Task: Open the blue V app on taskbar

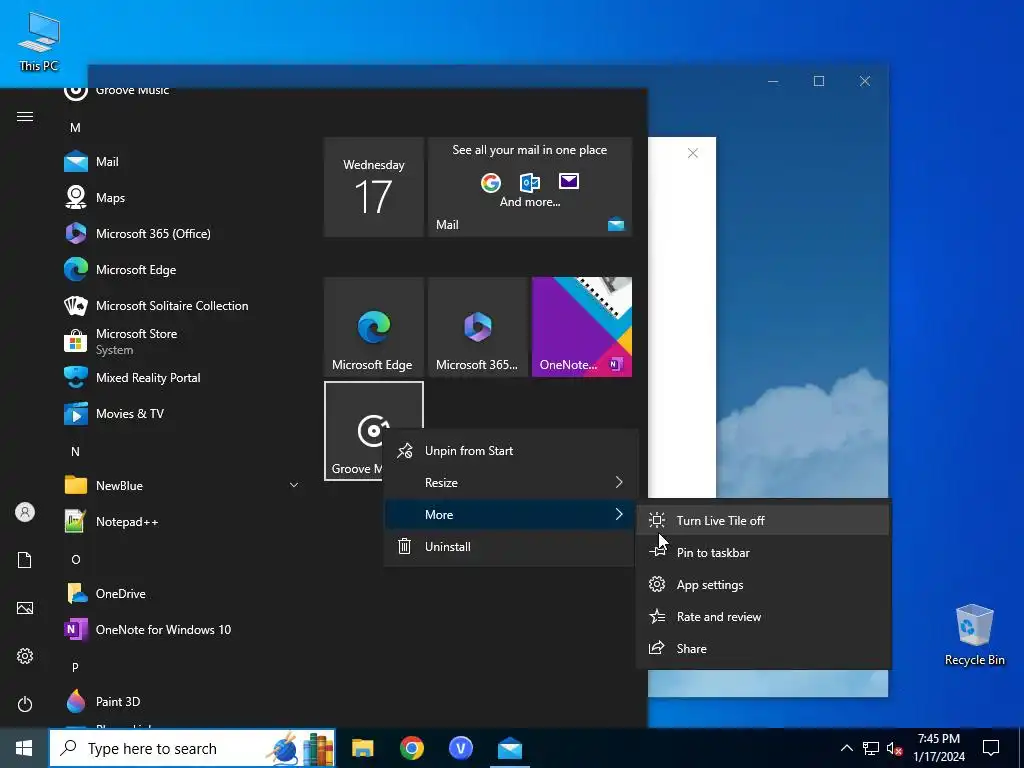Action: coord(460,748)
